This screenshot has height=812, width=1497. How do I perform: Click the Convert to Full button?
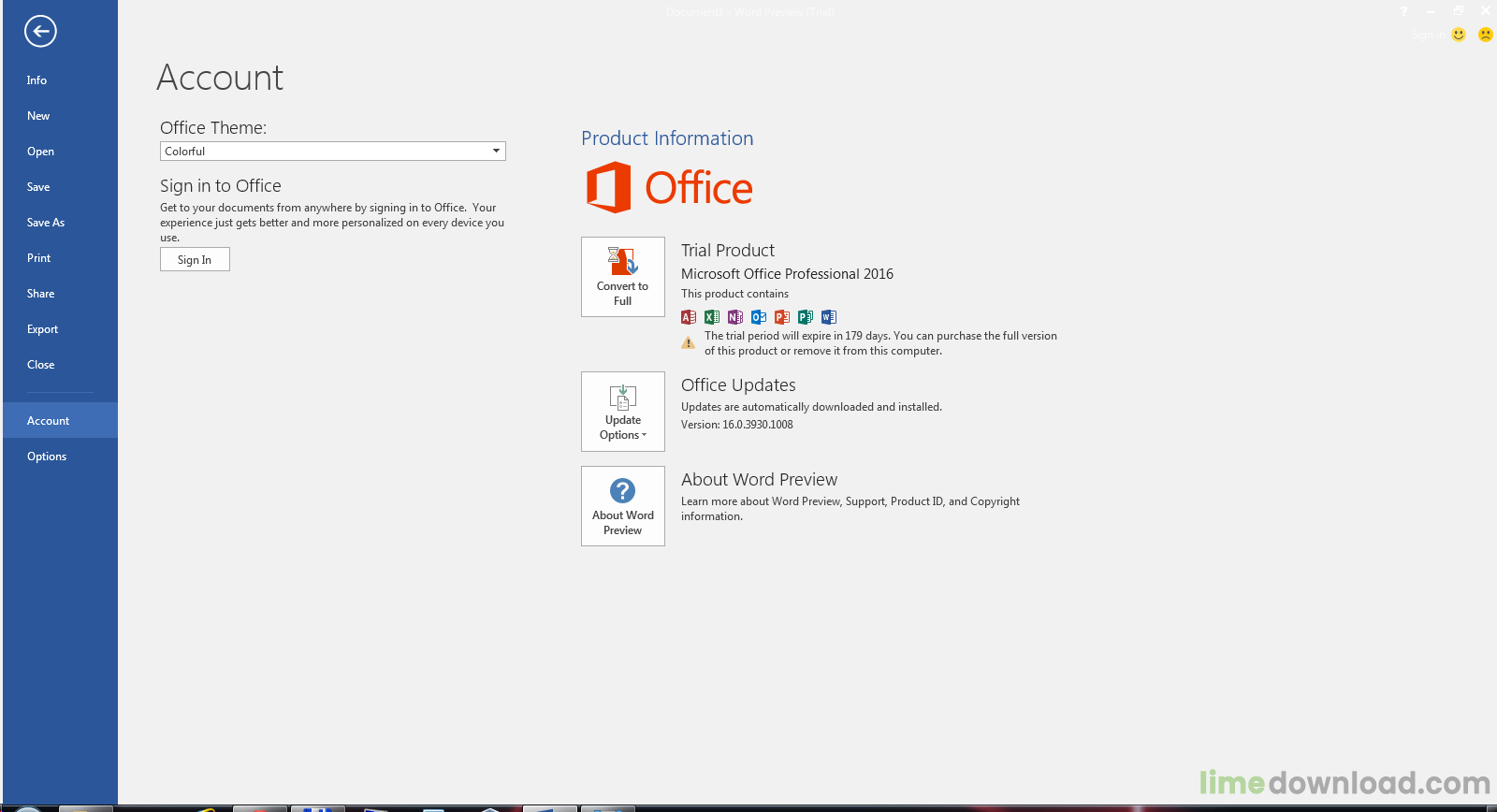coord(623,277)
